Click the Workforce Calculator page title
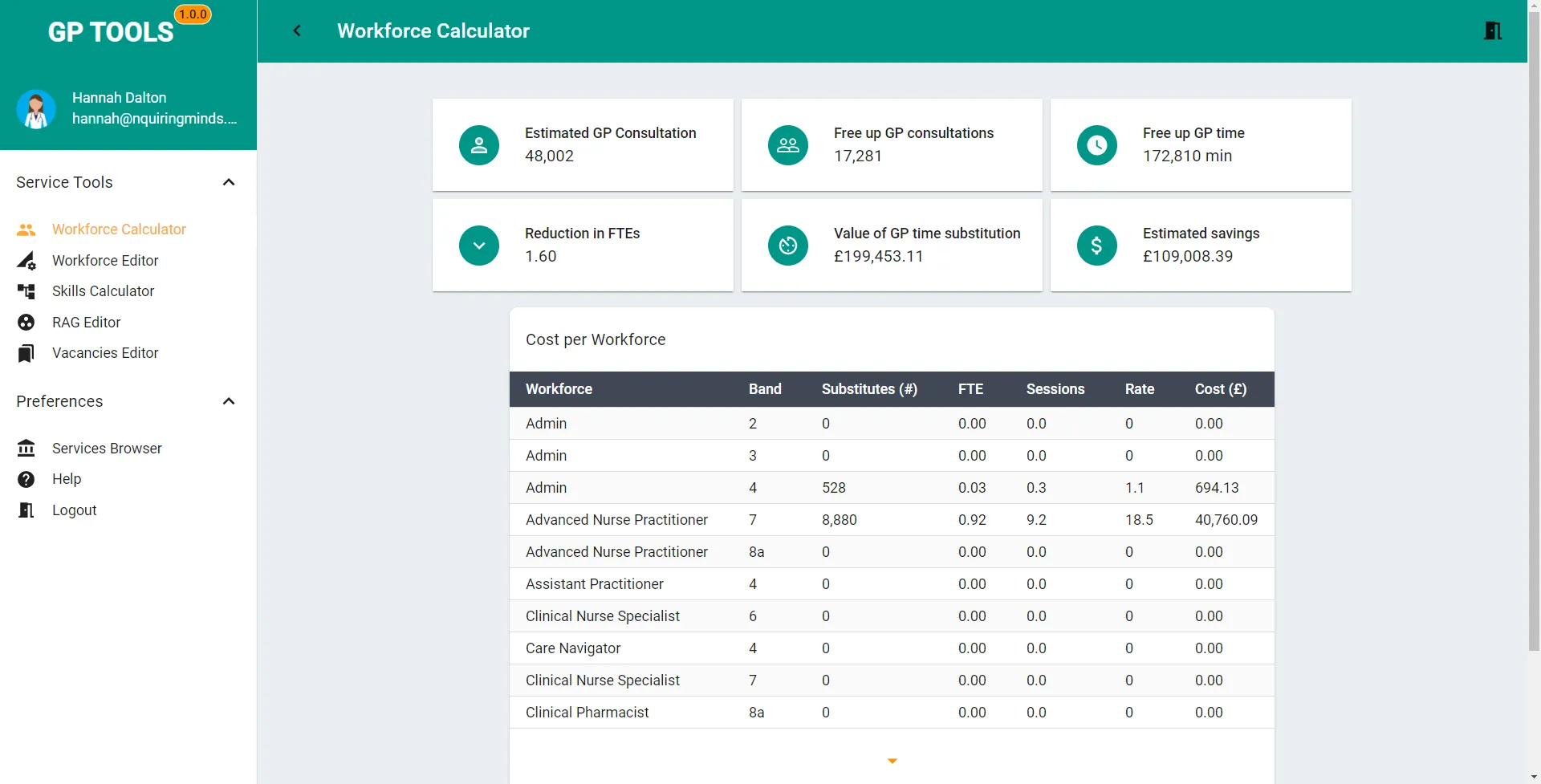This screenshot has height=784, width=1541. [433, 30]
